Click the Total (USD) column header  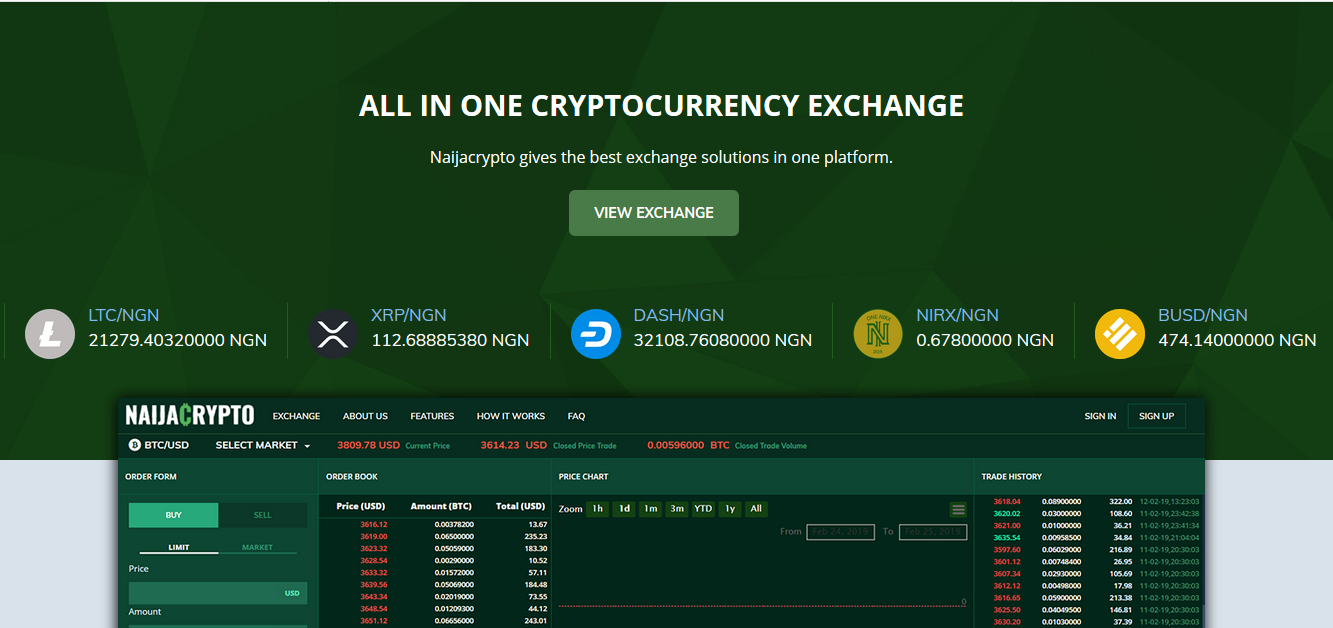pos(520,506)
